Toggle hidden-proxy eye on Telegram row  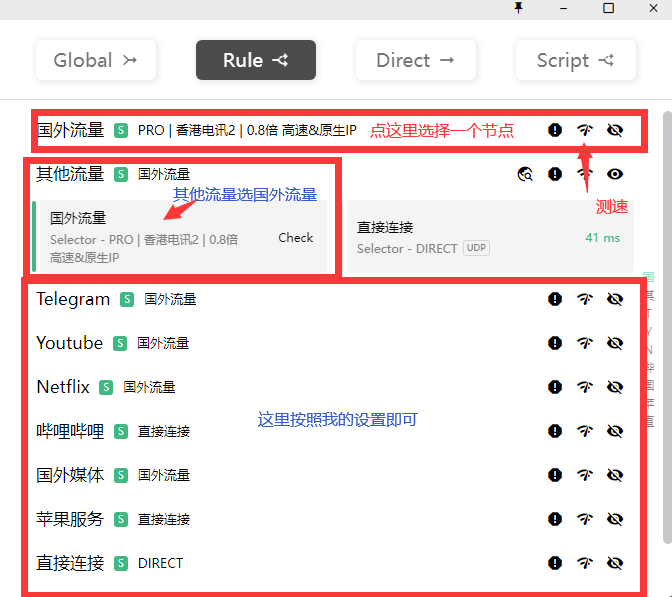615,299
